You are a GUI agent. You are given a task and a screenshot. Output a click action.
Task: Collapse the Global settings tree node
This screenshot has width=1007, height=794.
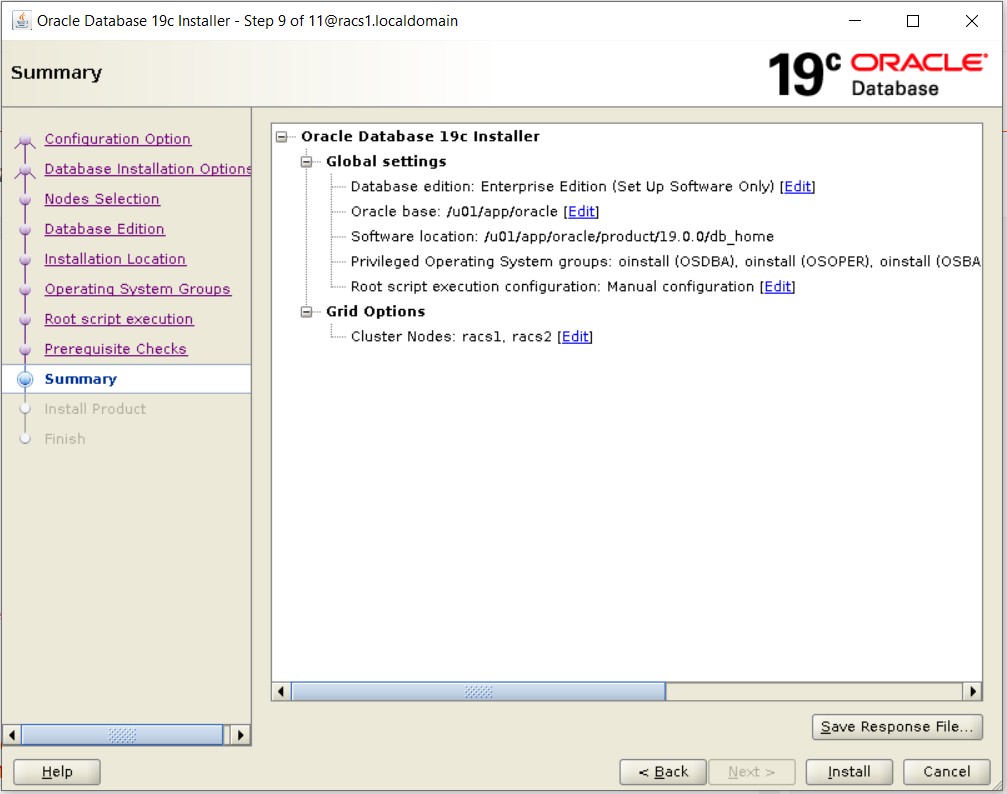(x=306, y=162)
